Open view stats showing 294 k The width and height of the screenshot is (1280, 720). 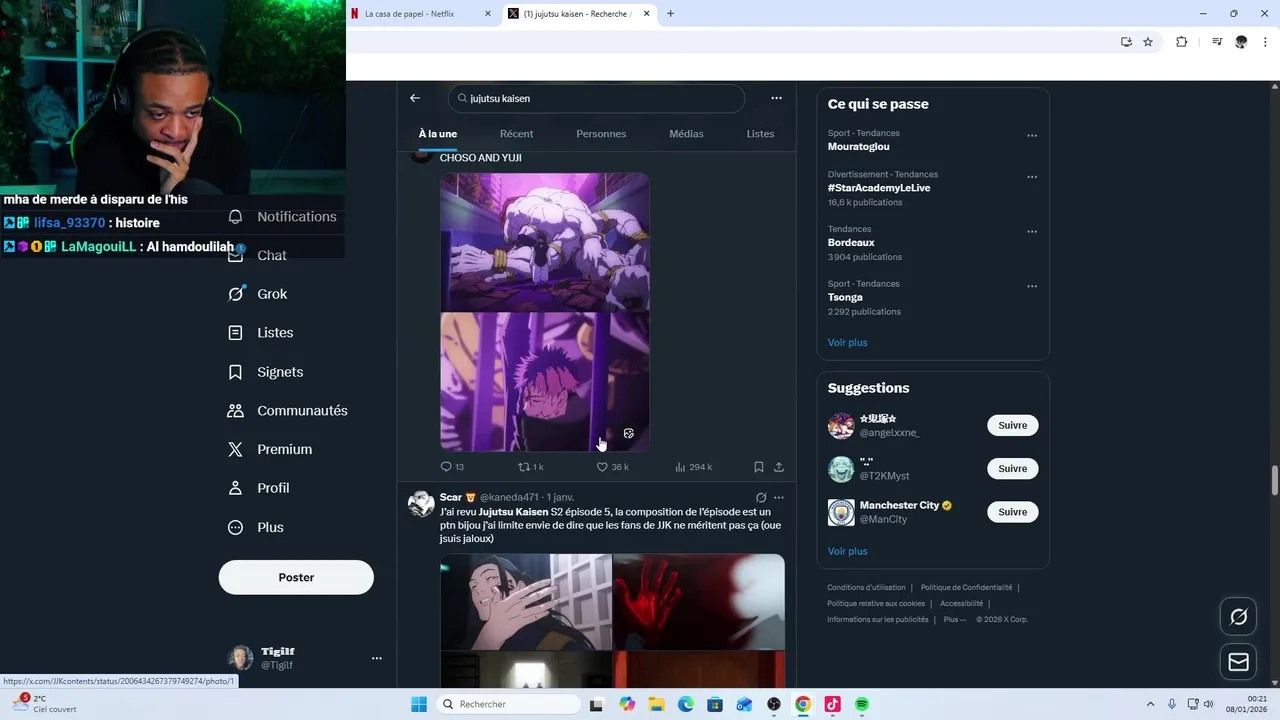tap(680, 467)
